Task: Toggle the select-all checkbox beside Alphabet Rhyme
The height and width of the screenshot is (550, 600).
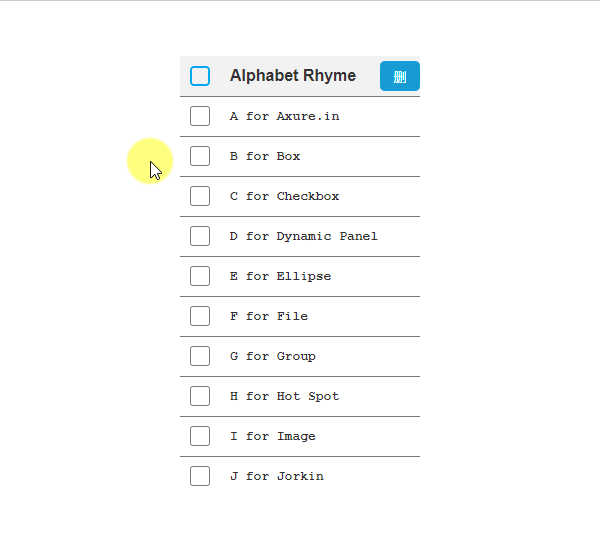Action: coord(200,76)
